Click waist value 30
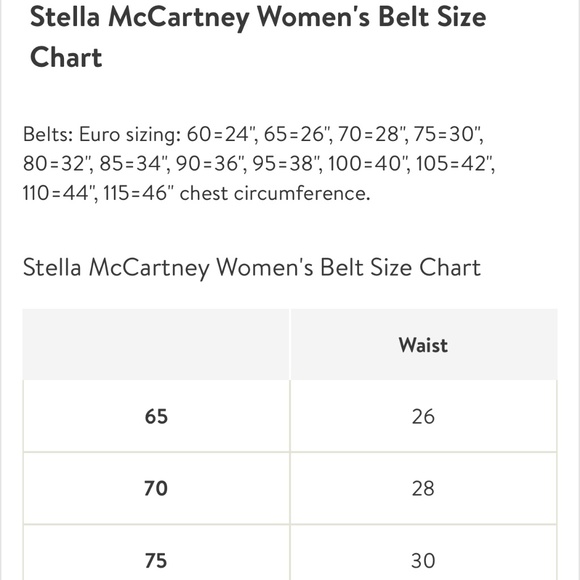 click(423, 560)
